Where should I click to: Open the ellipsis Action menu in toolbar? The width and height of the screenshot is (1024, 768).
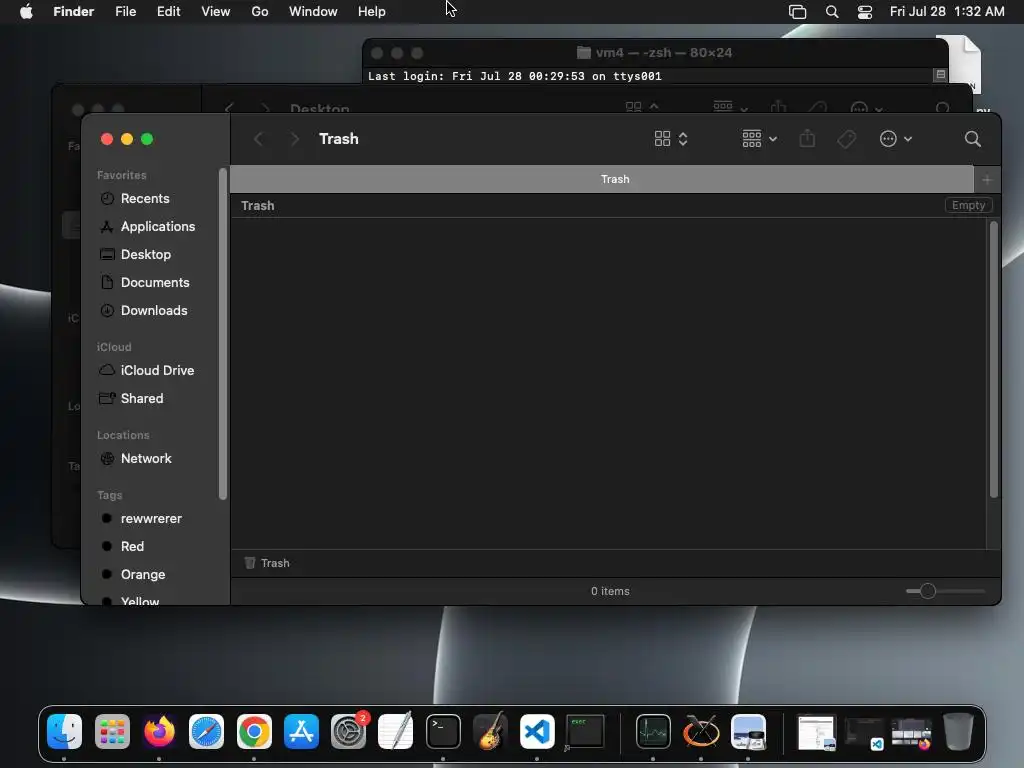pos(895,139)
